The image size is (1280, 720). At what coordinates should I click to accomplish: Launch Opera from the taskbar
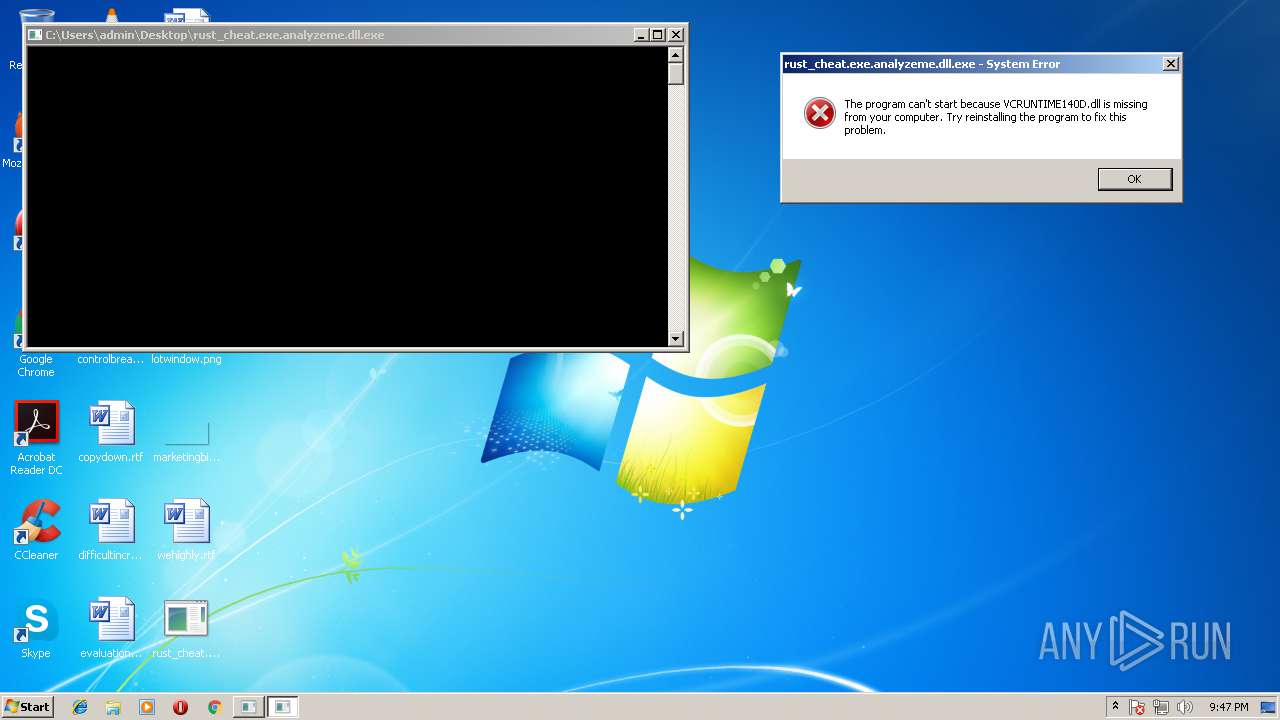180,707
